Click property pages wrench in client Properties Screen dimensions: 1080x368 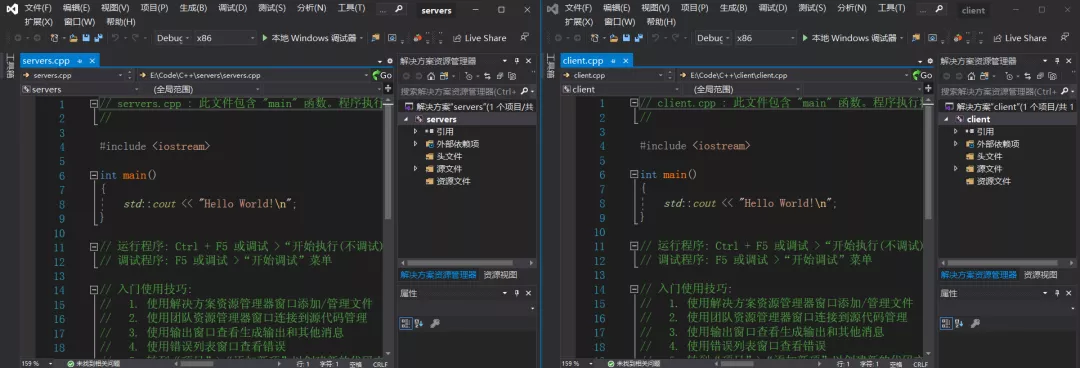click(975, 323)
